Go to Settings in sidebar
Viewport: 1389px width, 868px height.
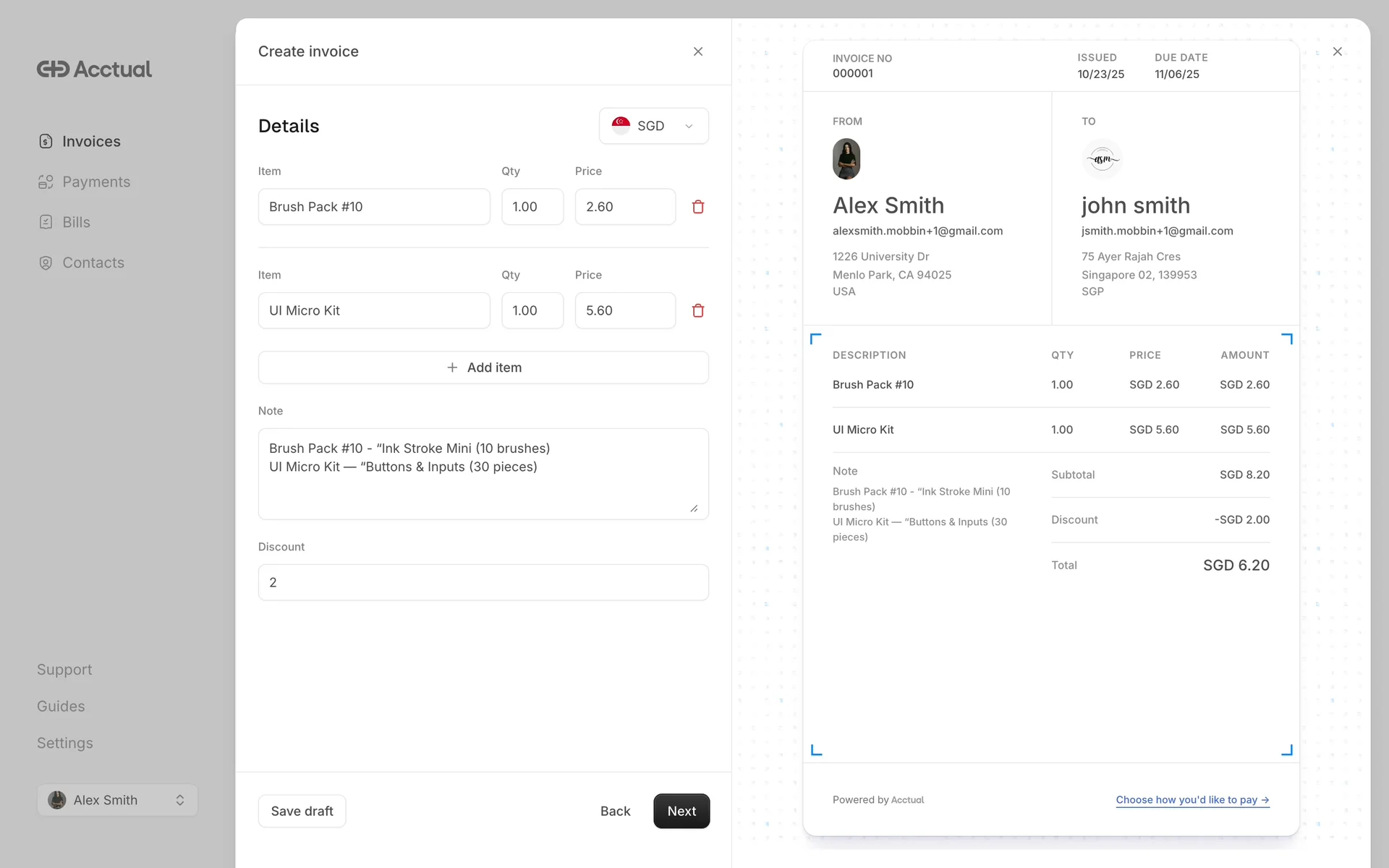point(64,743)
